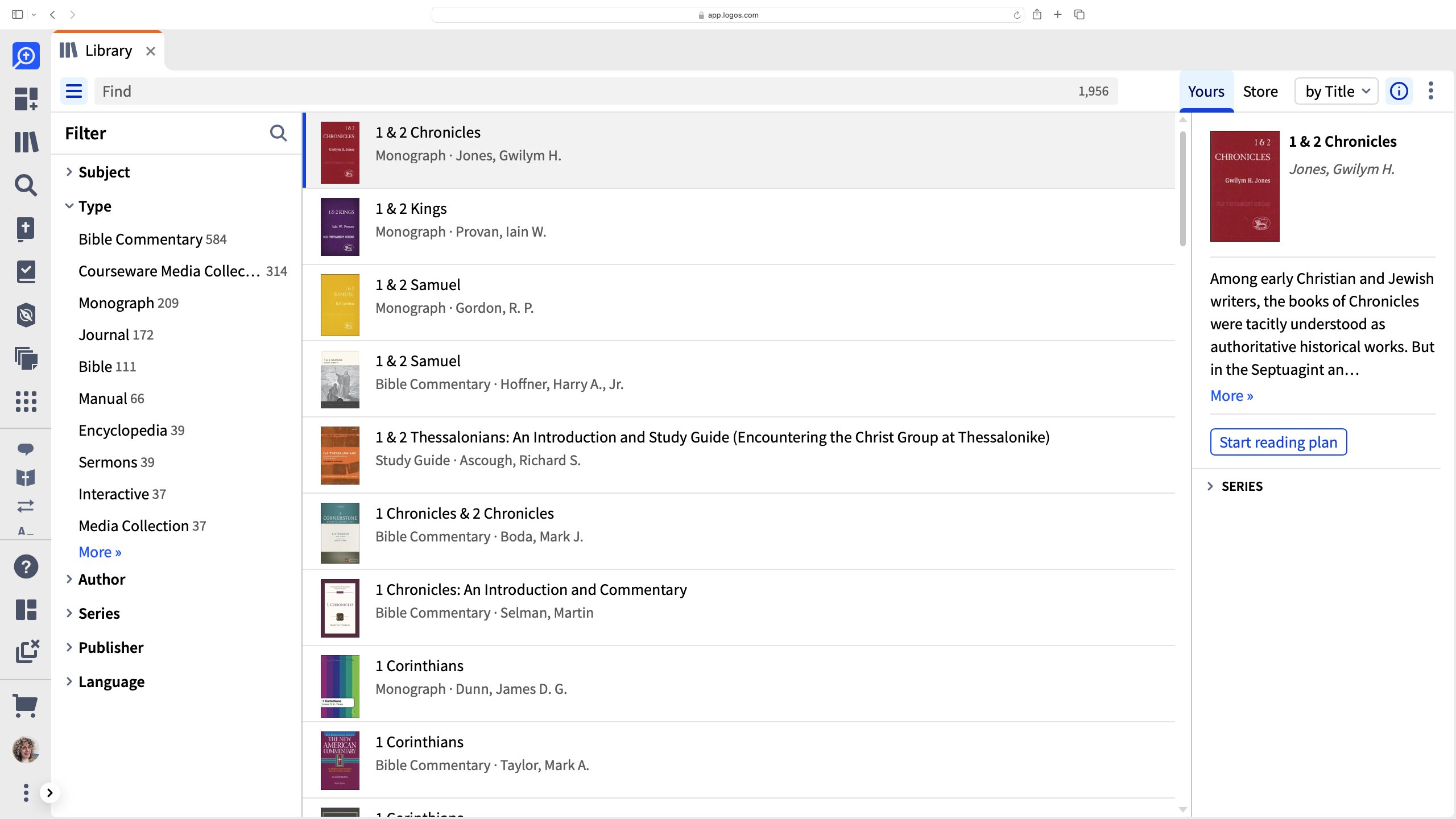Select the Library tab
Image resolution: width=1456 pixels, height=819 pixels.
pyautogui.click(x=108, y=51)
